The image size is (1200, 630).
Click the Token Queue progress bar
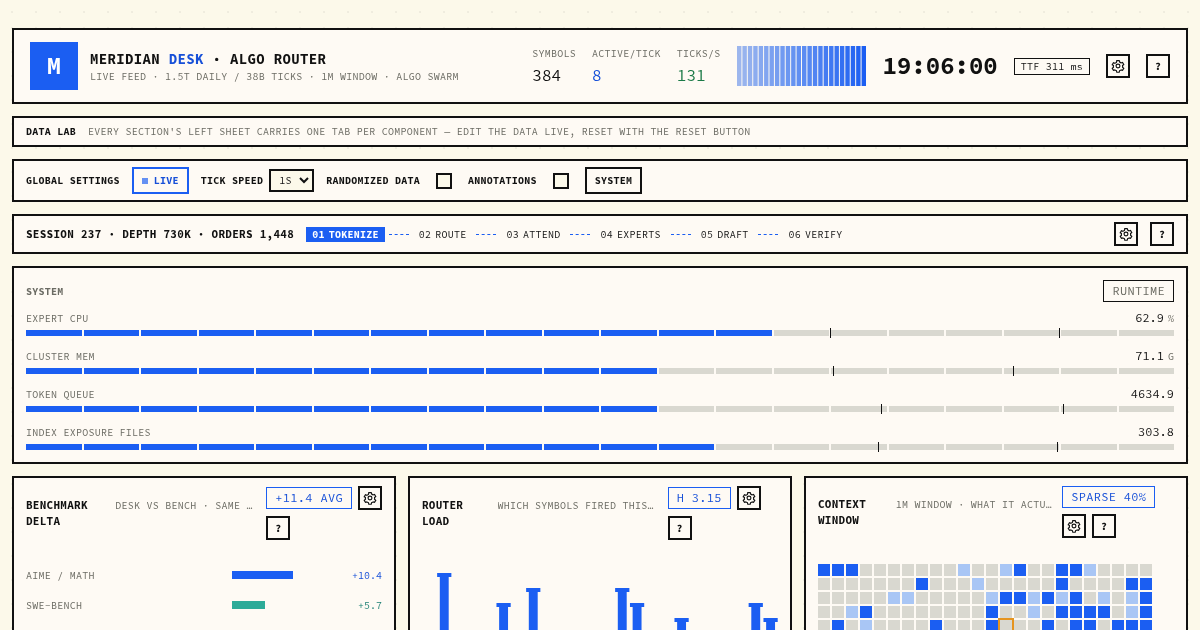pyautogui.click(x=600, y=409)
